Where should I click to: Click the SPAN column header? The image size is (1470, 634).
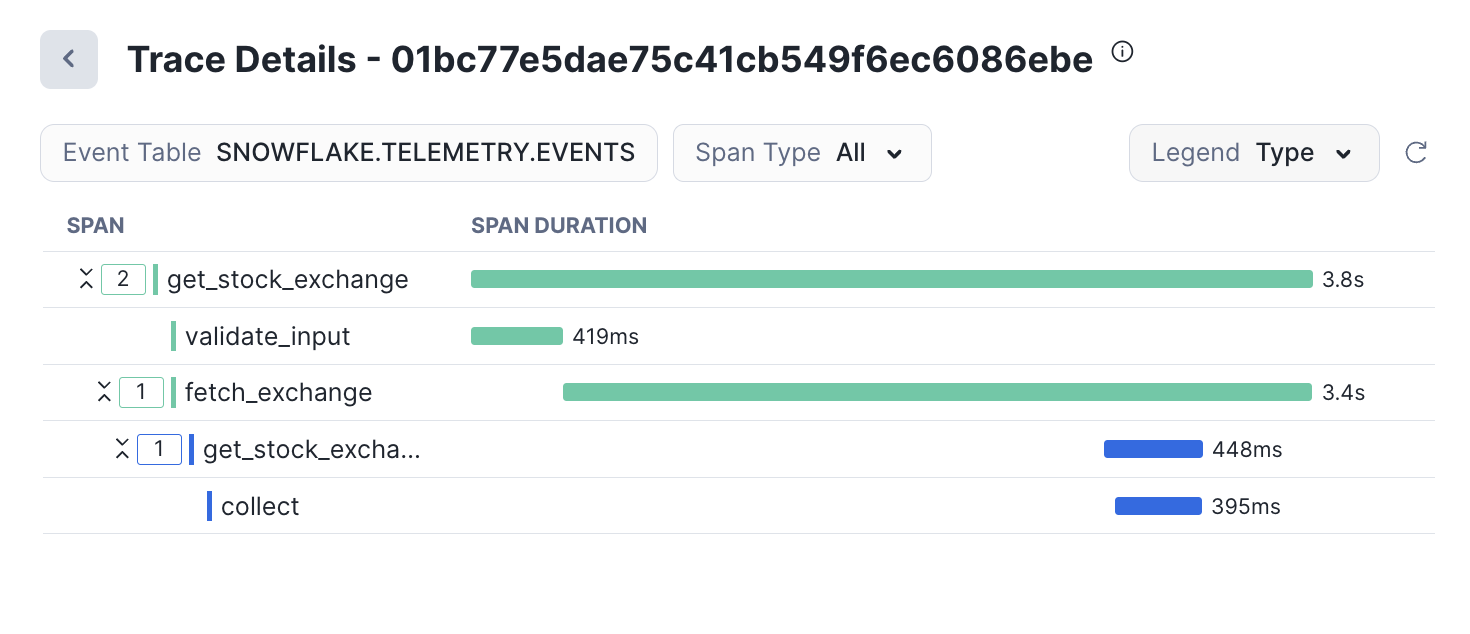coord(96,225)
